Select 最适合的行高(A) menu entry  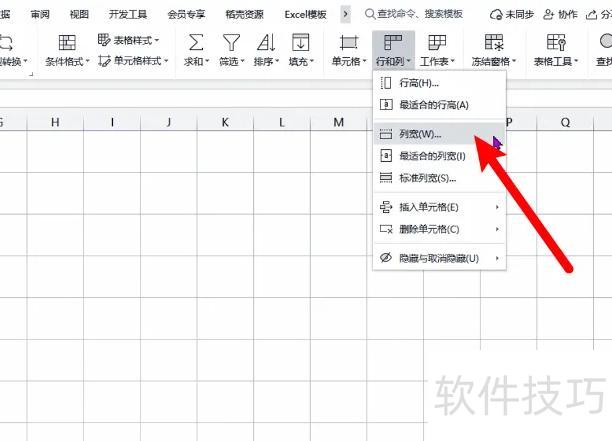439,105
